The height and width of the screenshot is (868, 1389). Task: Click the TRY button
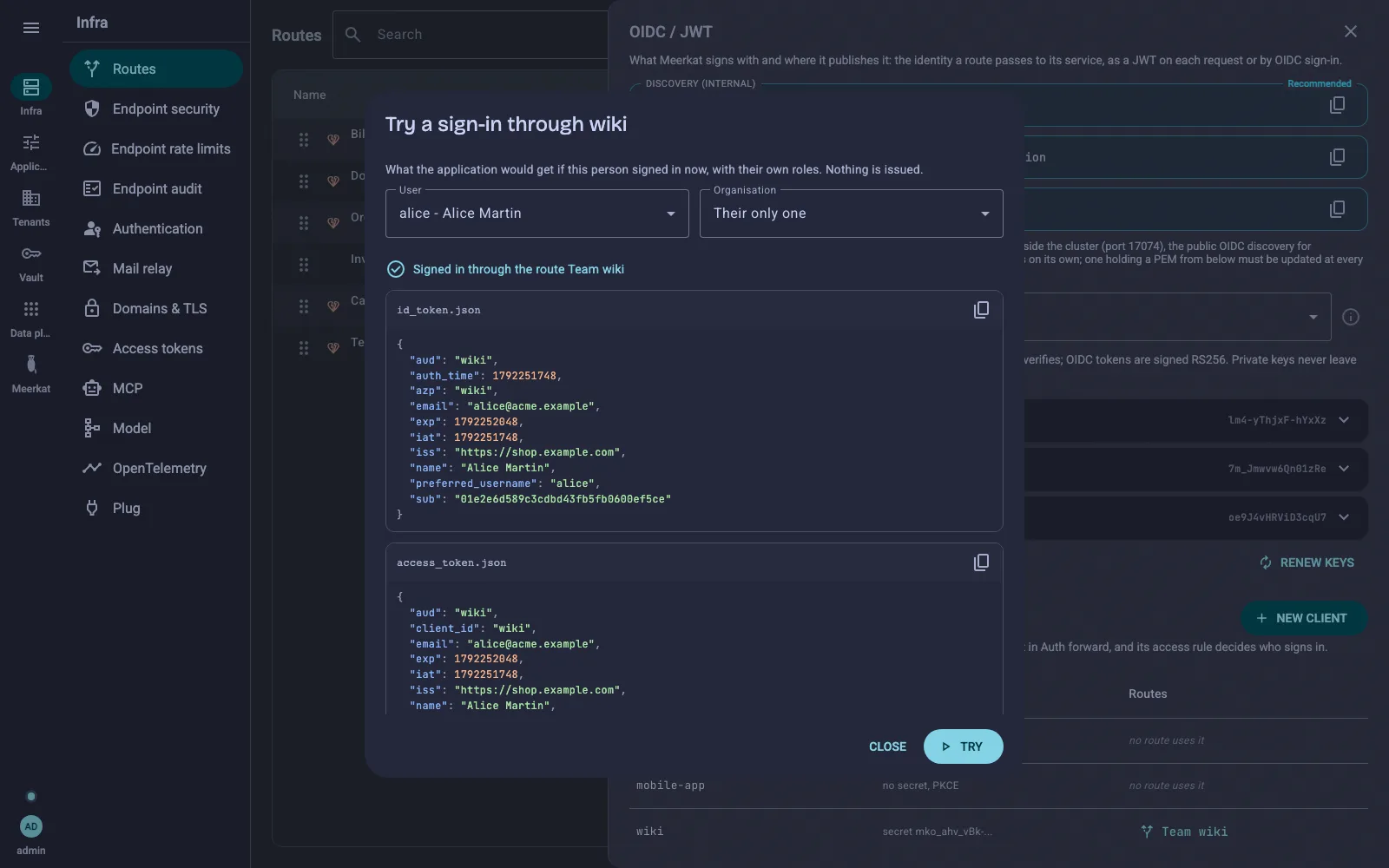point(963,746)
